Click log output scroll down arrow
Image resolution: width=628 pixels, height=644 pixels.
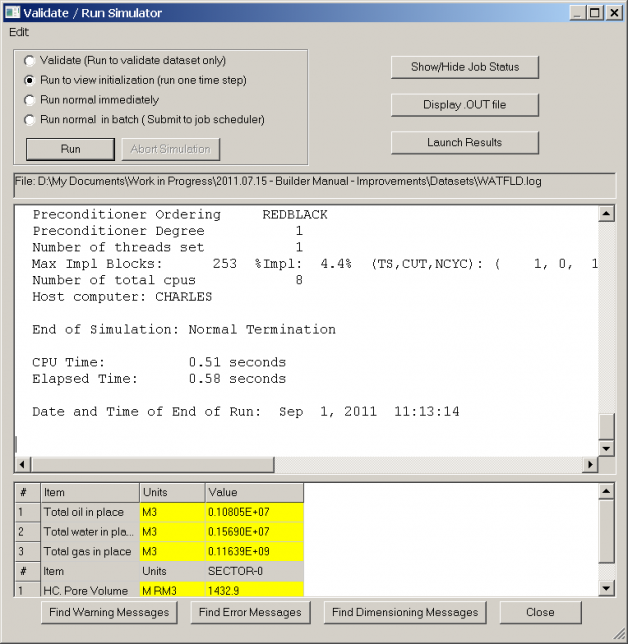[605, 449]
